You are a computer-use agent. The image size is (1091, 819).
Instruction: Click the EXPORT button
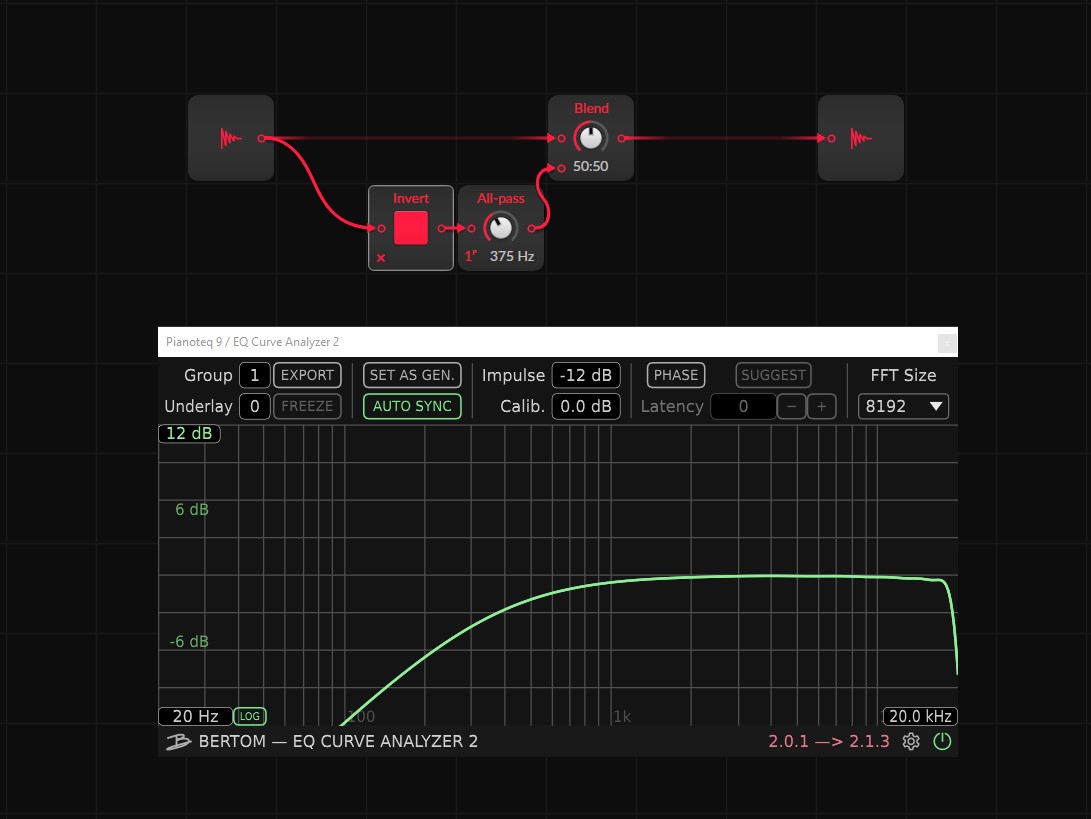(307, 375)
